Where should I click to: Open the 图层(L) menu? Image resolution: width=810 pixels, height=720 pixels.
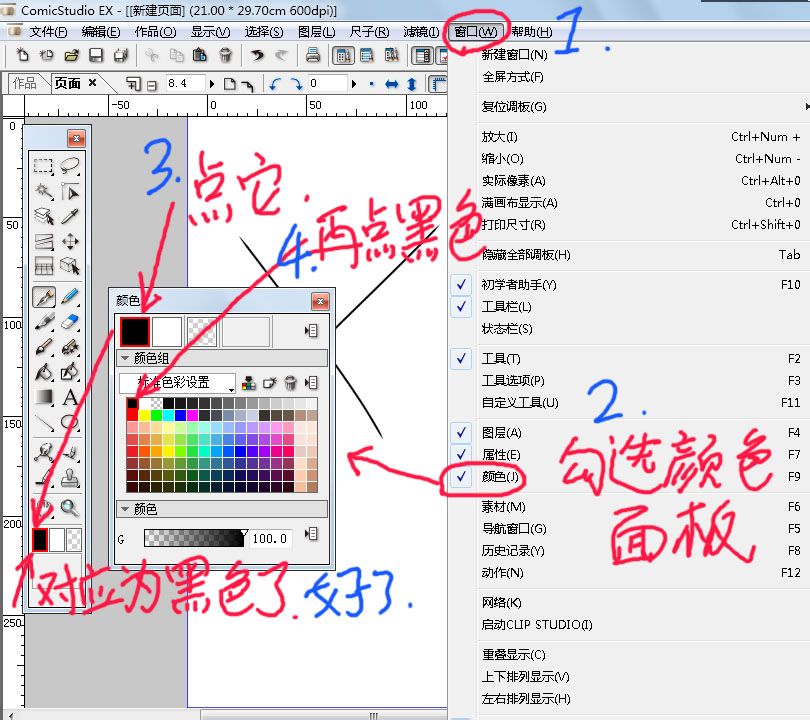[x=316, y=32]
